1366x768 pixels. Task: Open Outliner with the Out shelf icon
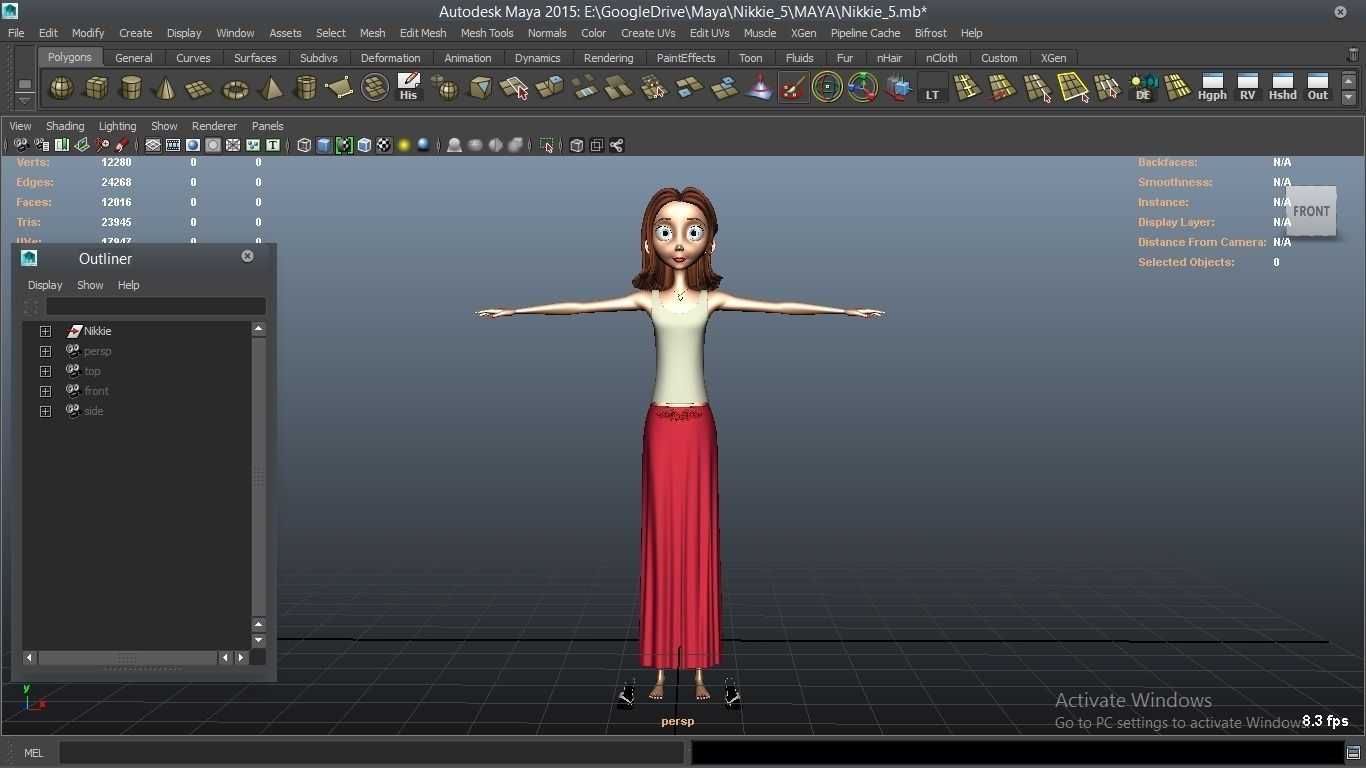click(x=1318, y=88)
